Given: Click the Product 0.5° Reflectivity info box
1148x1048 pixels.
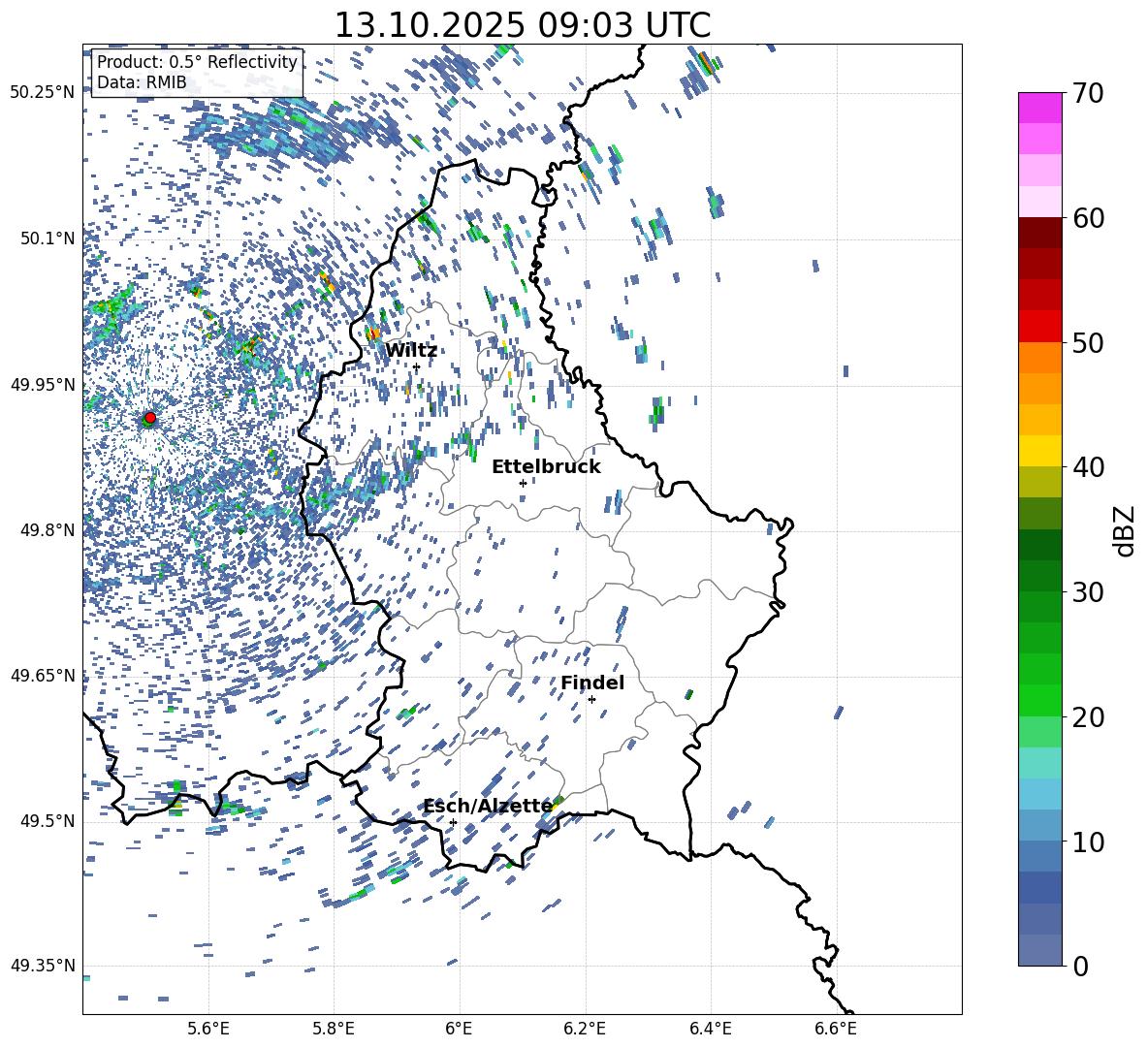Looking at the screenshot, I should (x=197, y=73).
